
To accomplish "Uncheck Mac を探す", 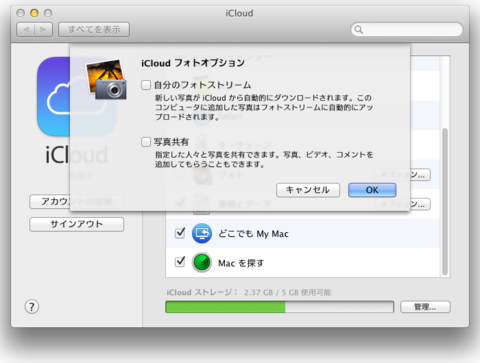I will [x=180, y=262].
